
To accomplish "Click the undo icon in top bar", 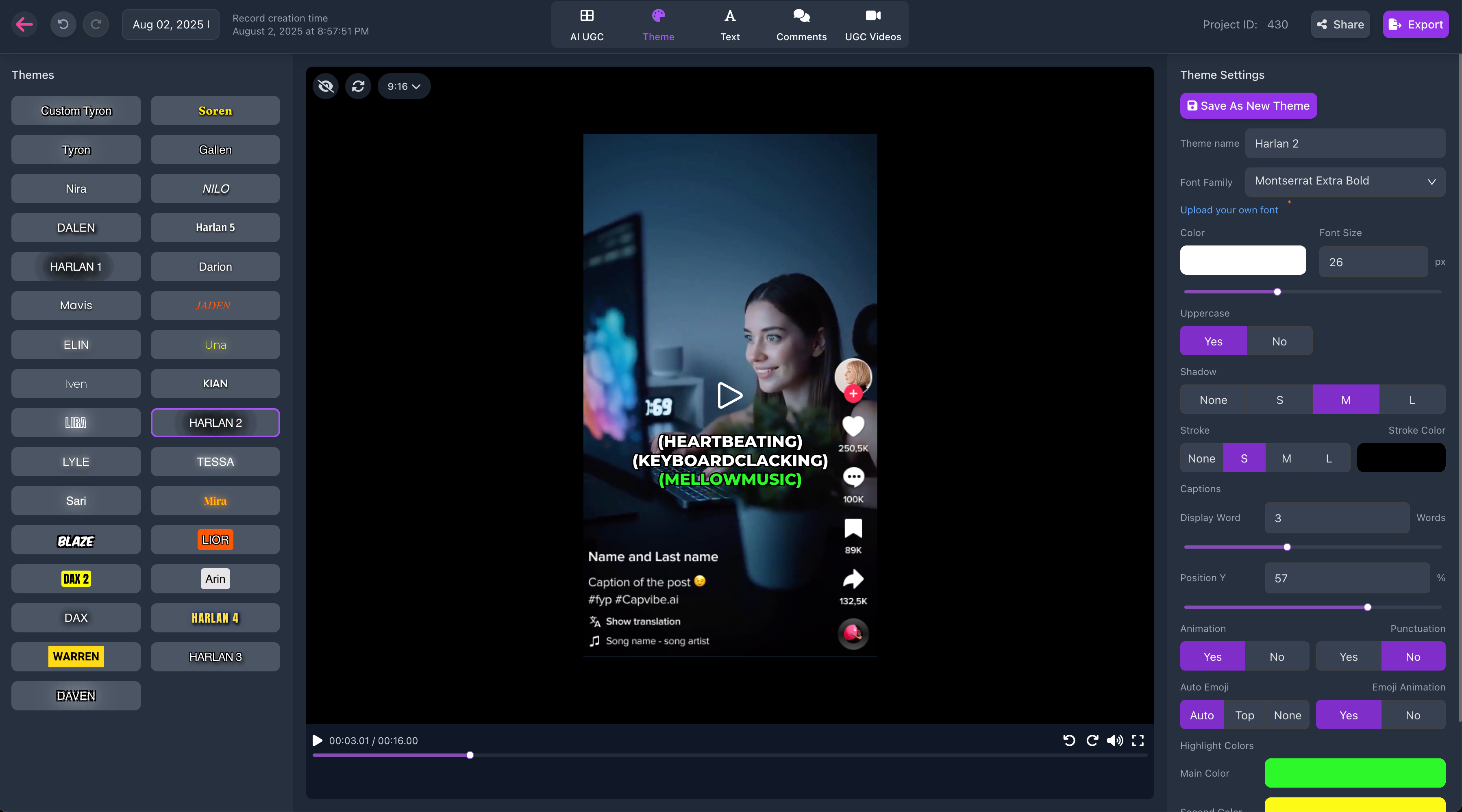I will (63, 24).
